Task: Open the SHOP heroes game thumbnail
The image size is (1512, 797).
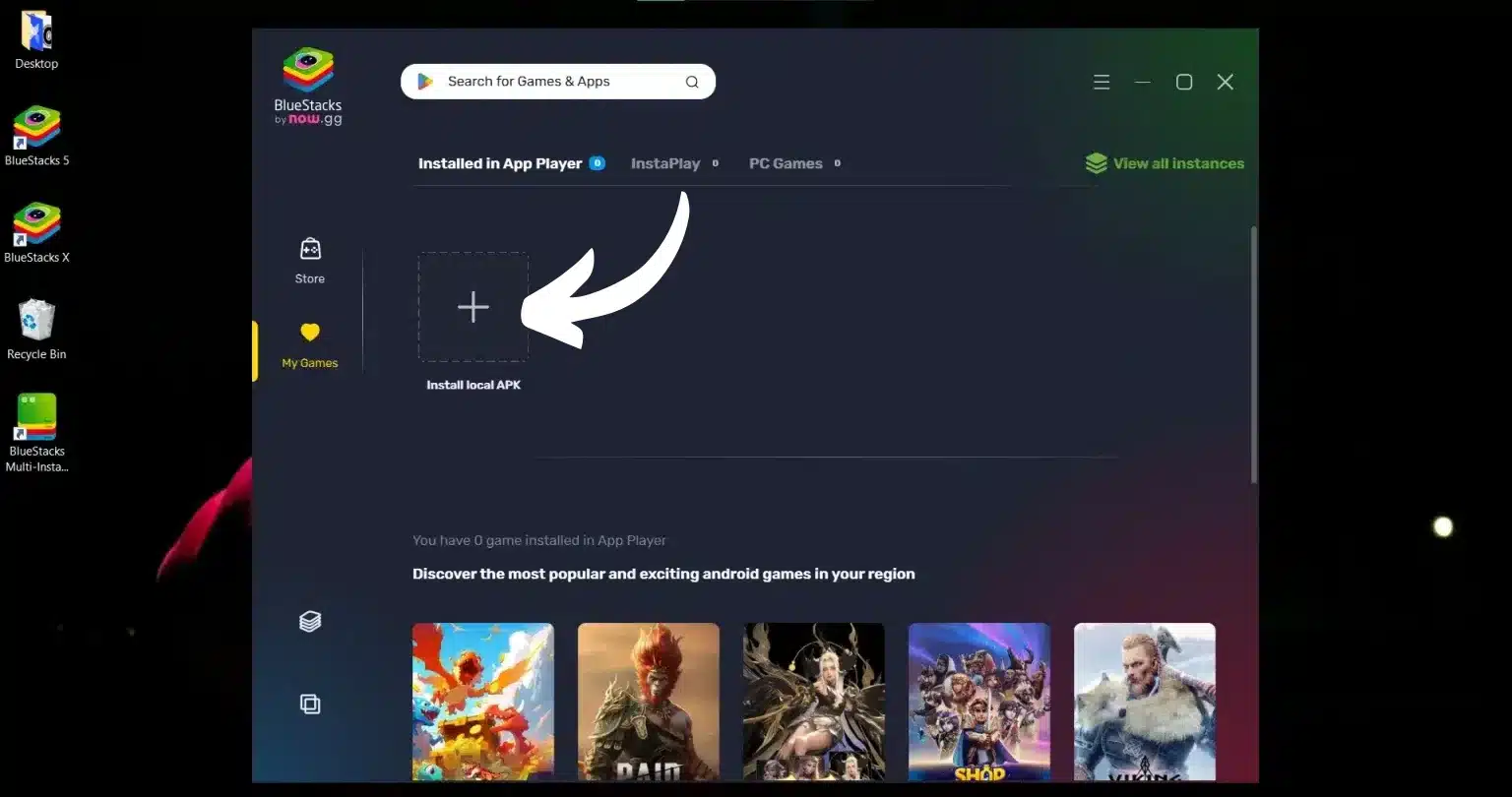Action: [x=979, y=703]
